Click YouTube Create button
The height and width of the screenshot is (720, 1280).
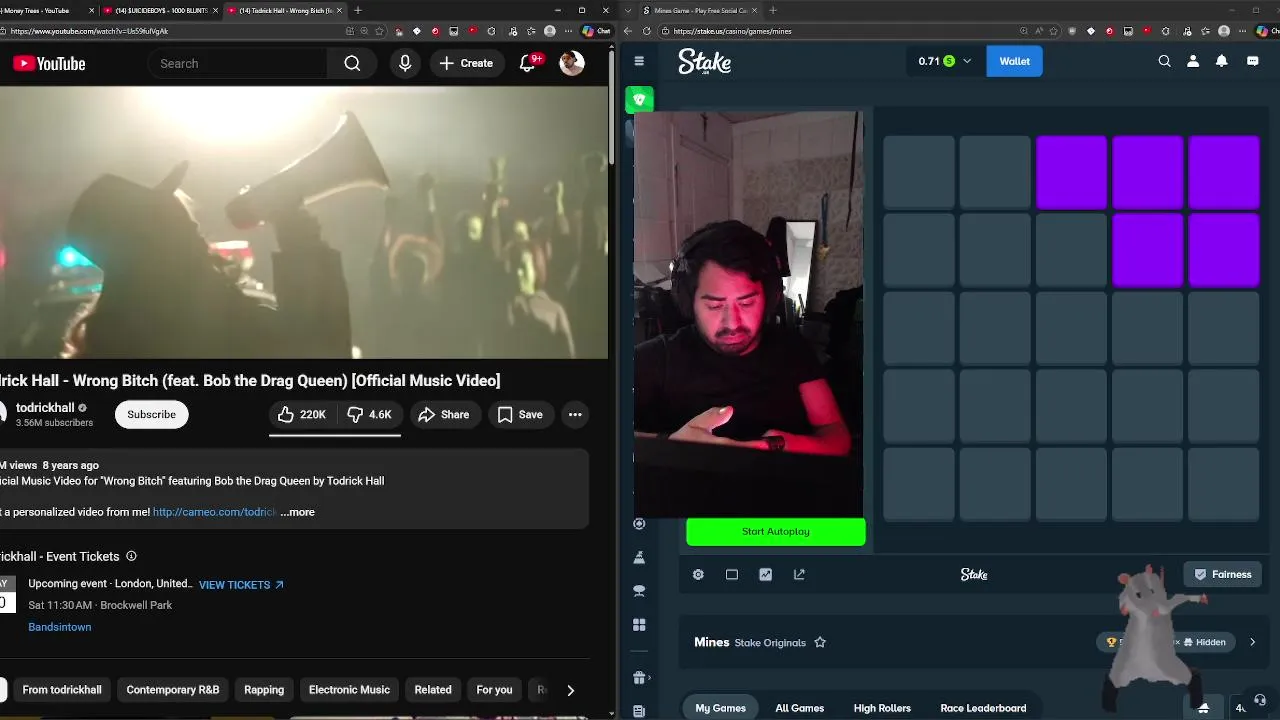(x=467, y=63)
